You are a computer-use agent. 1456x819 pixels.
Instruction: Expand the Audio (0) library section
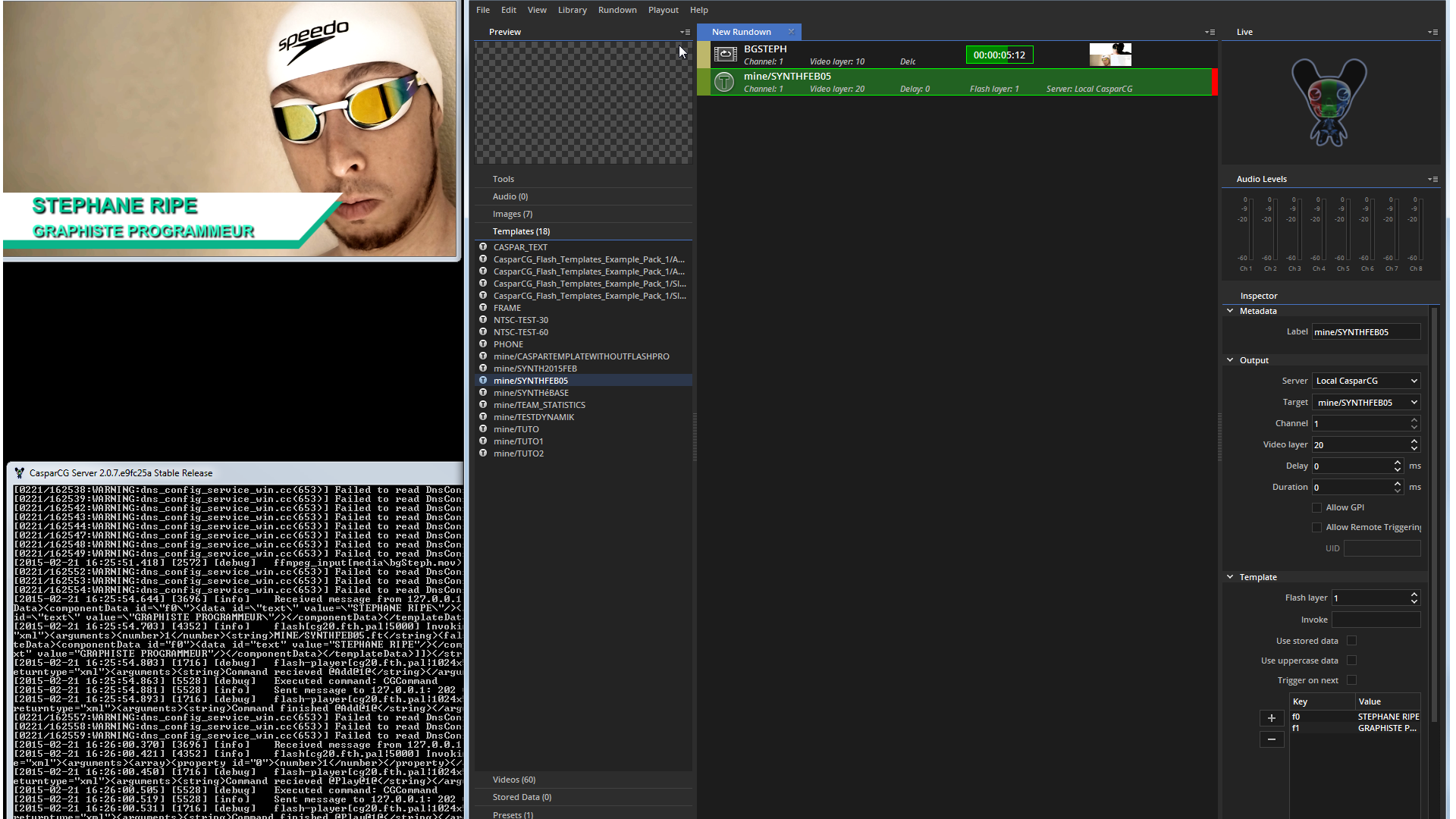583,196
